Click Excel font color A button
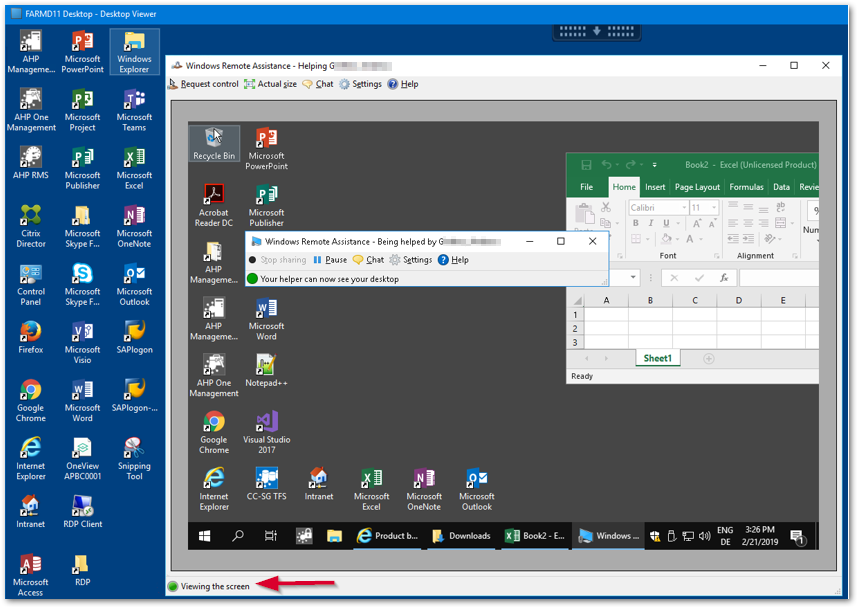 point(690,239)
